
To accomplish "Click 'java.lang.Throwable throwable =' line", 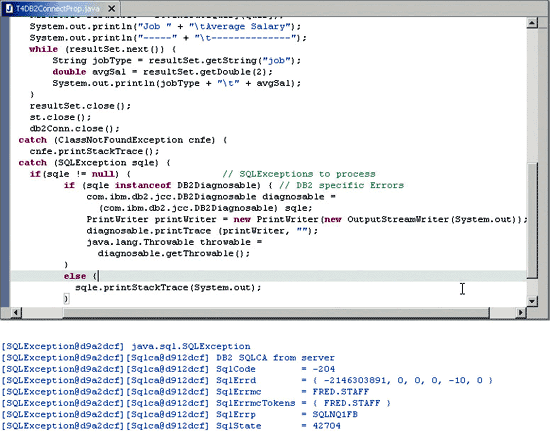I will (x=174, y=242).
